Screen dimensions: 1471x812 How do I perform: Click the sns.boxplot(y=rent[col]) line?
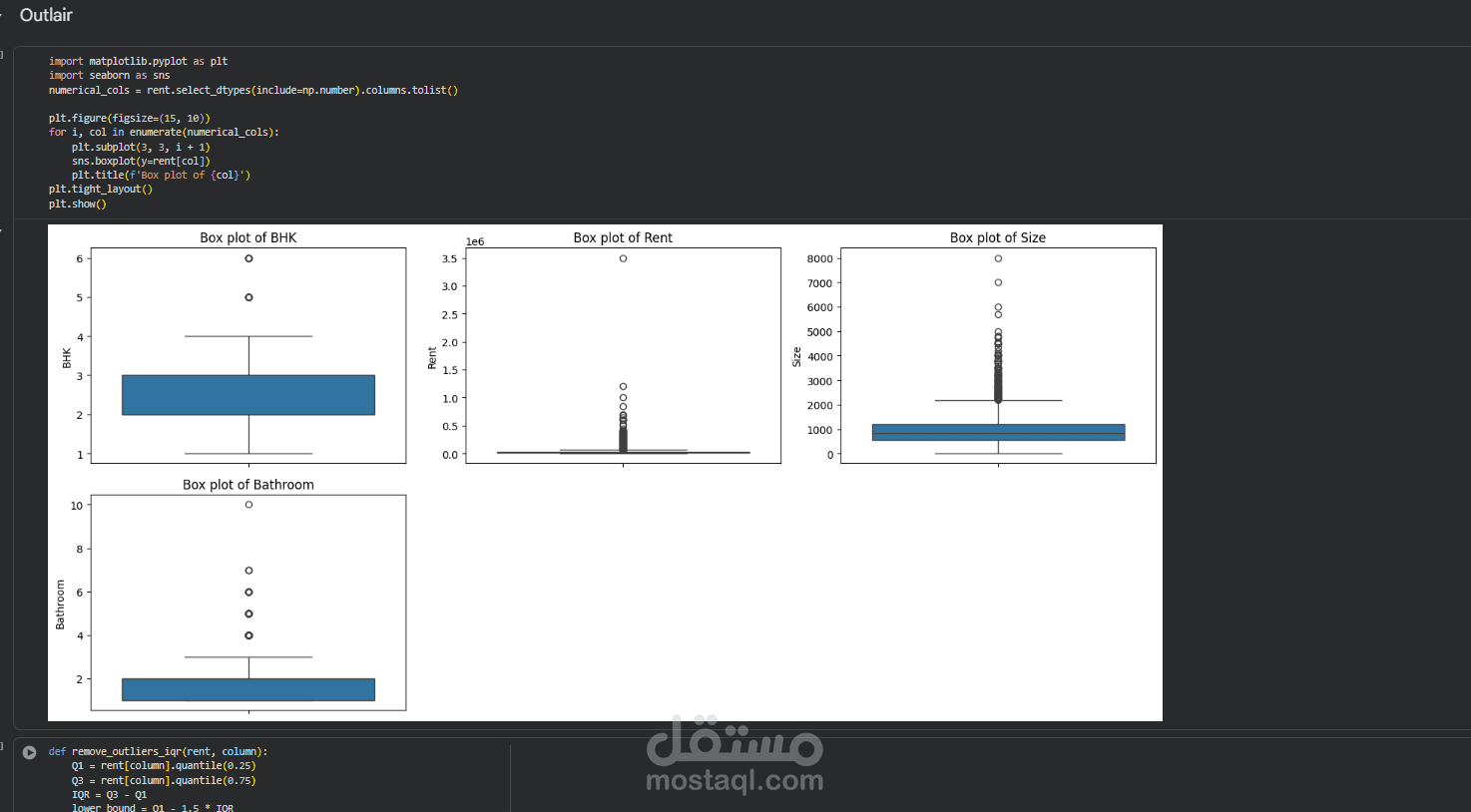coord(141,161)
